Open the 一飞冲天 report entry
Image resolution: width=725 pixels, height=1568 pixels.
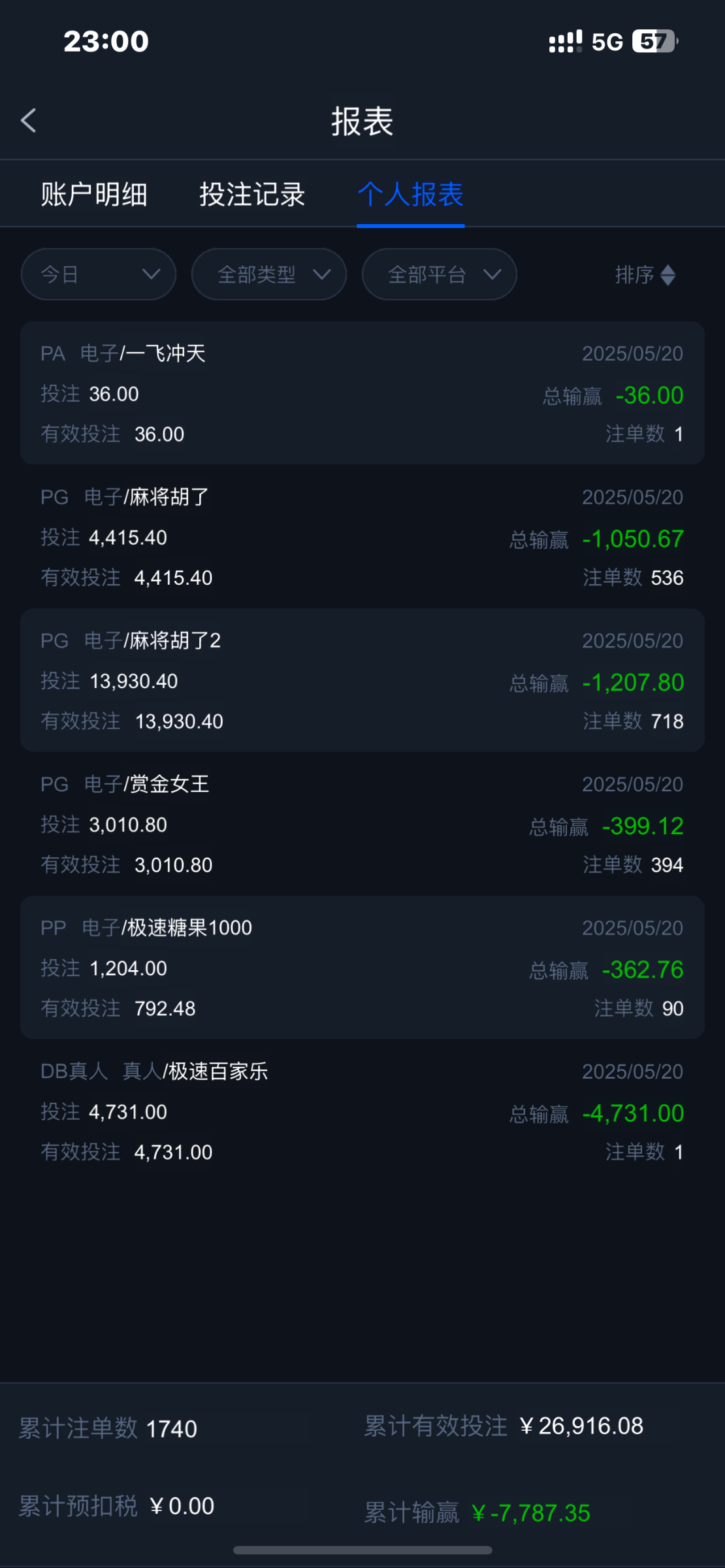point(362,393)
